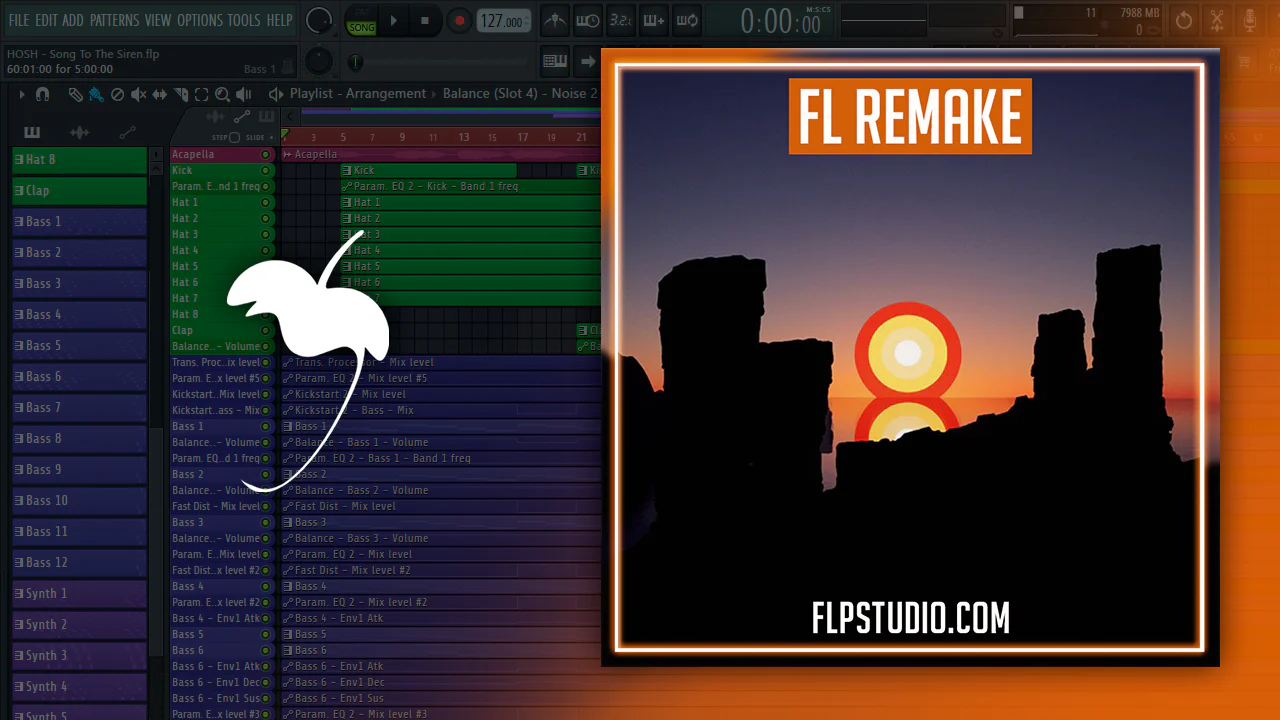Select the Synth 1 pattern in the picker
The image size is (1280, 720).
coord(79,593)
